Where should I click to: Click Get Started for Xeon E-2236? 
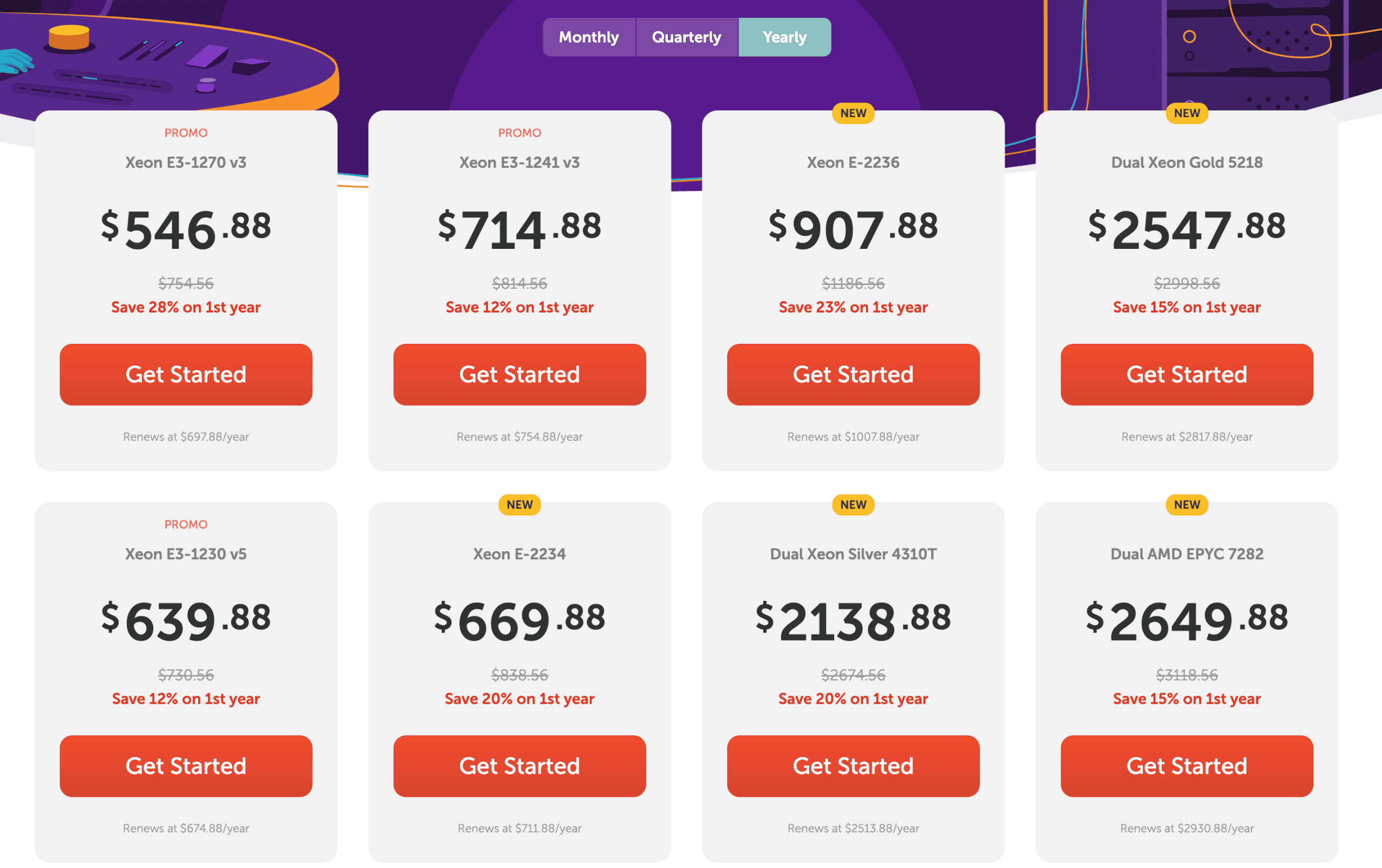(852, 375)
